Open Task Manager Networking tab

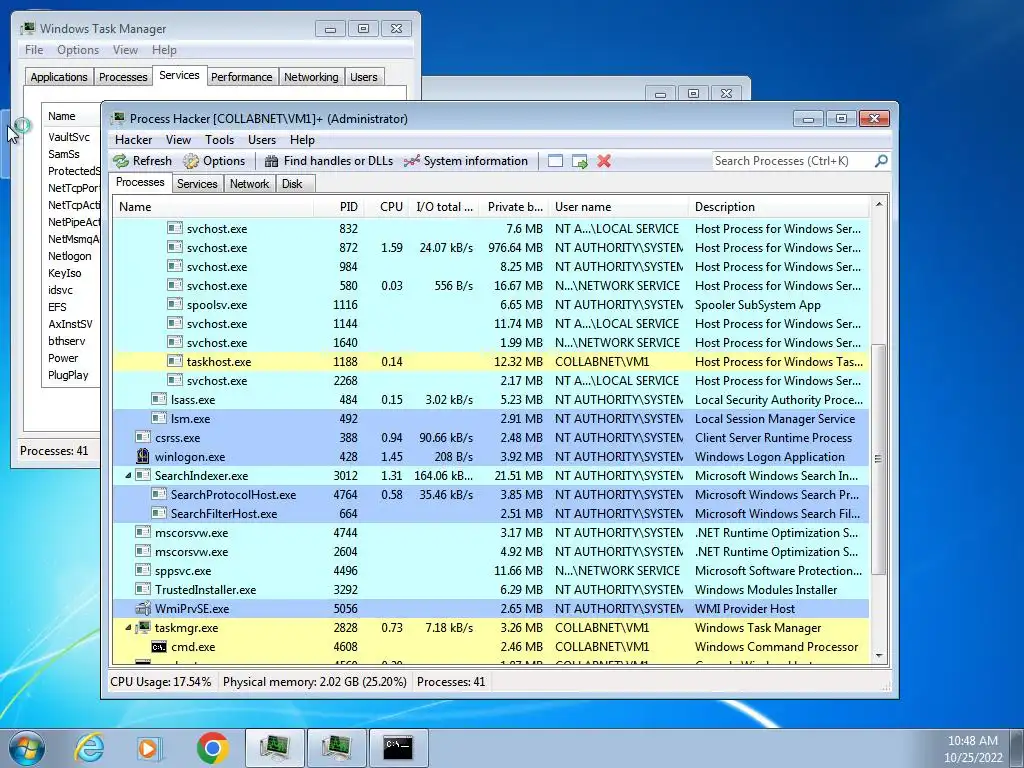(311, 77)
